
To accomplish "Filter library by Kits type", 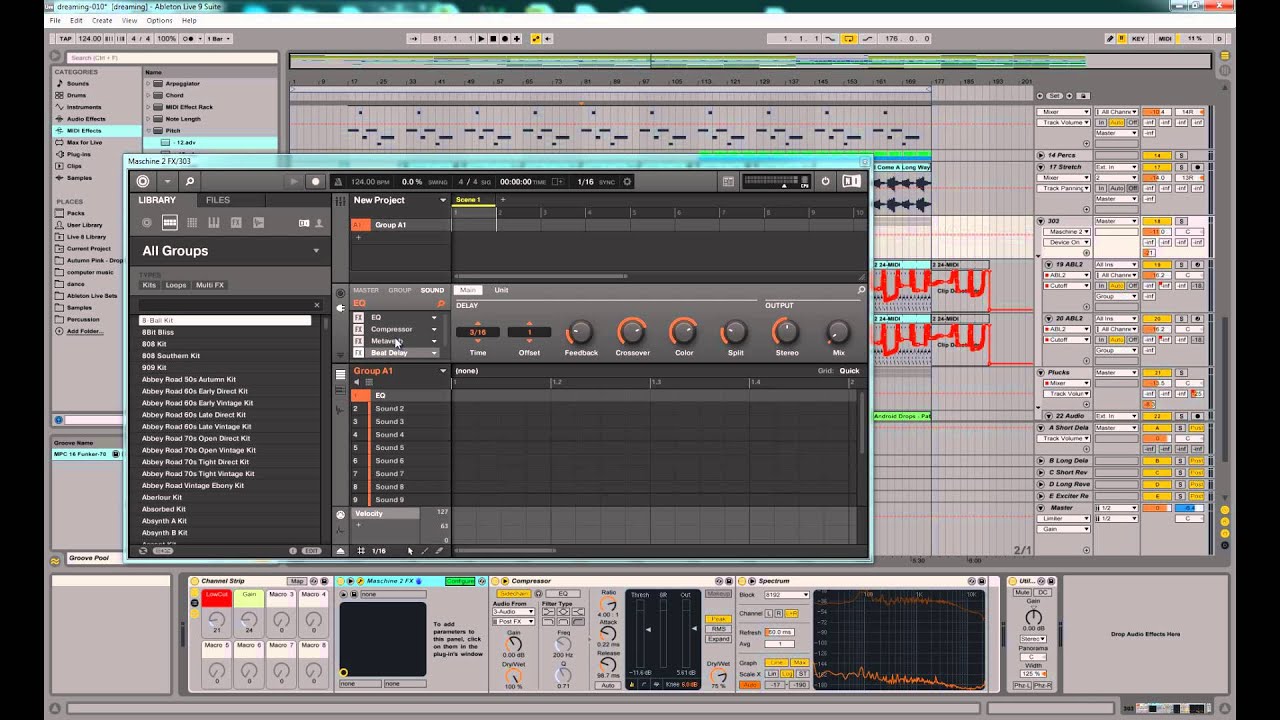I will click(x=150, y=285).
